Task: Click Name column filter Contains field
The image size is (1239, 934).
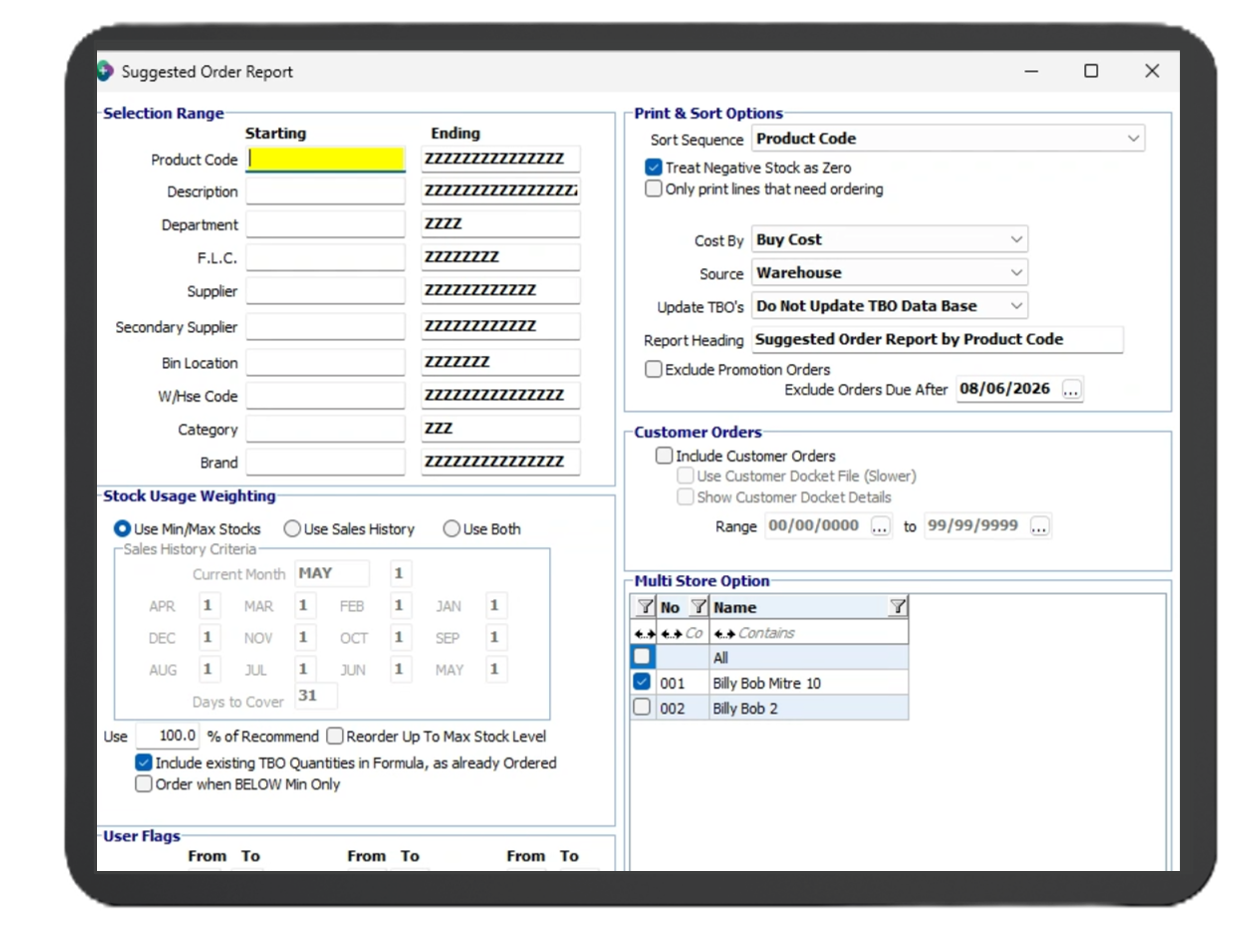Action: tap(810, 633)
